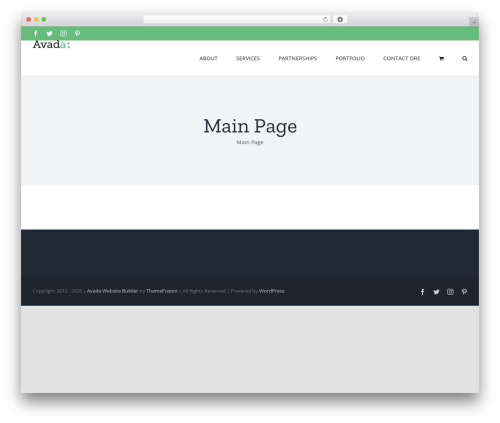
Task: Click the round browser icon next to the address bar
Action: (x=340, y=19)
